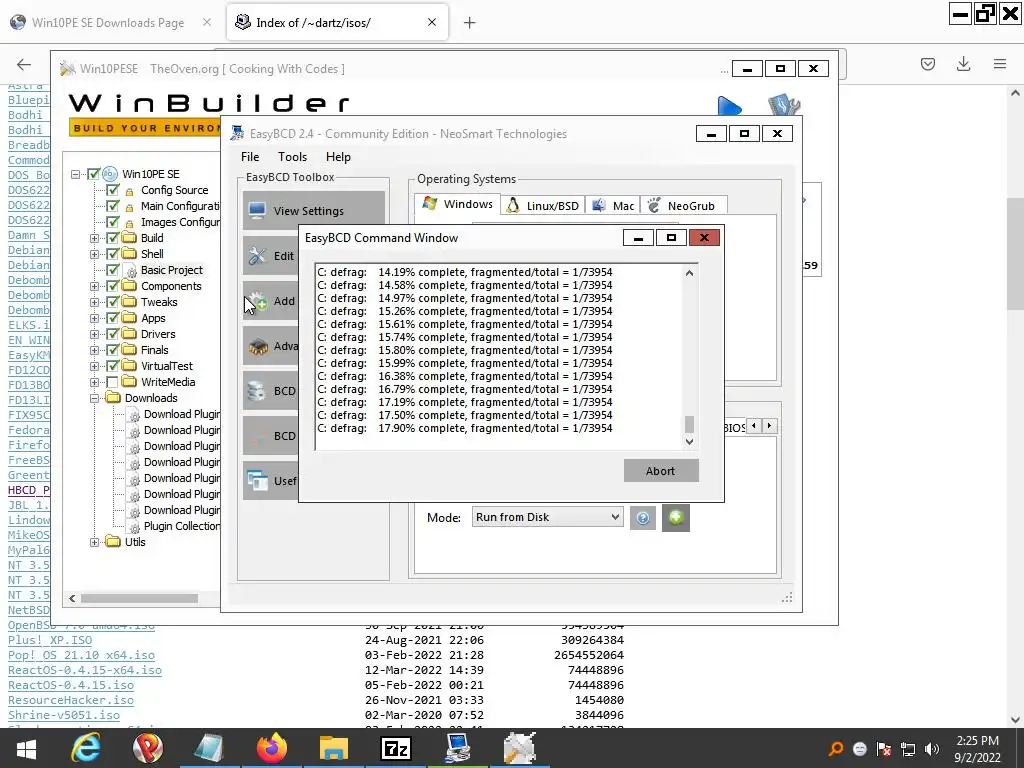
Task: Switch to the Mac tab
Action: 613,206
